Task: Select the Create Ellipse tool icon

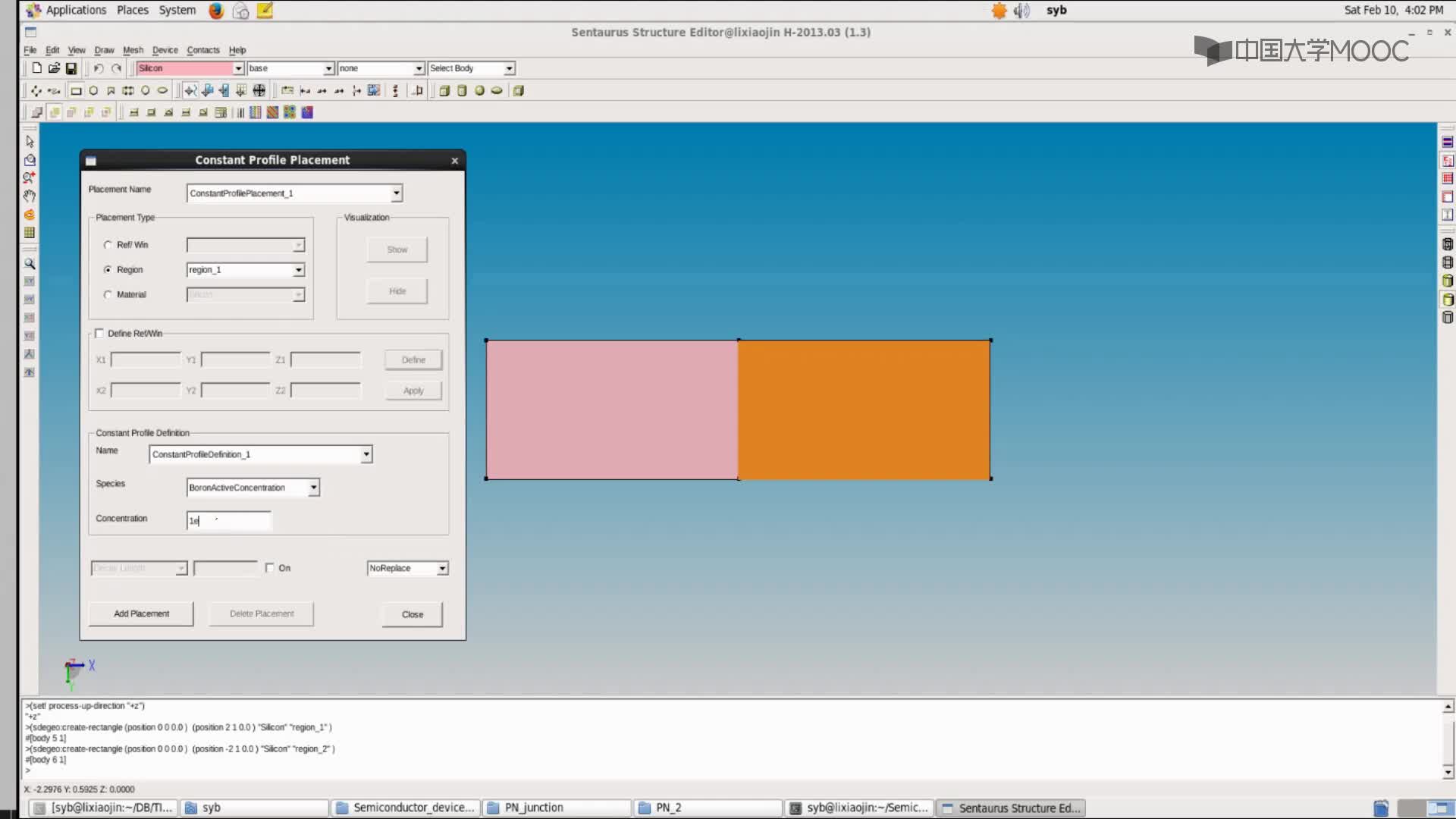Action: click(162, 91)
